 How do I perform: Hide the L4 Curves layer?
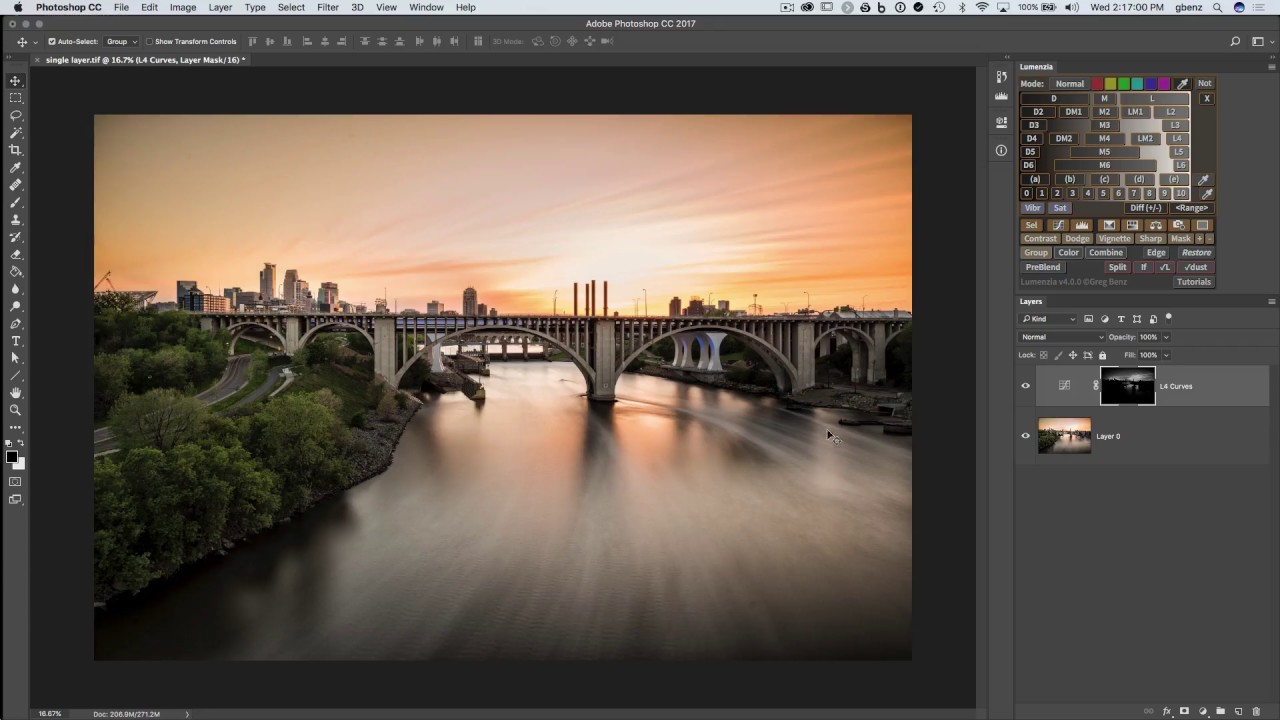[x=1025, y=386]
